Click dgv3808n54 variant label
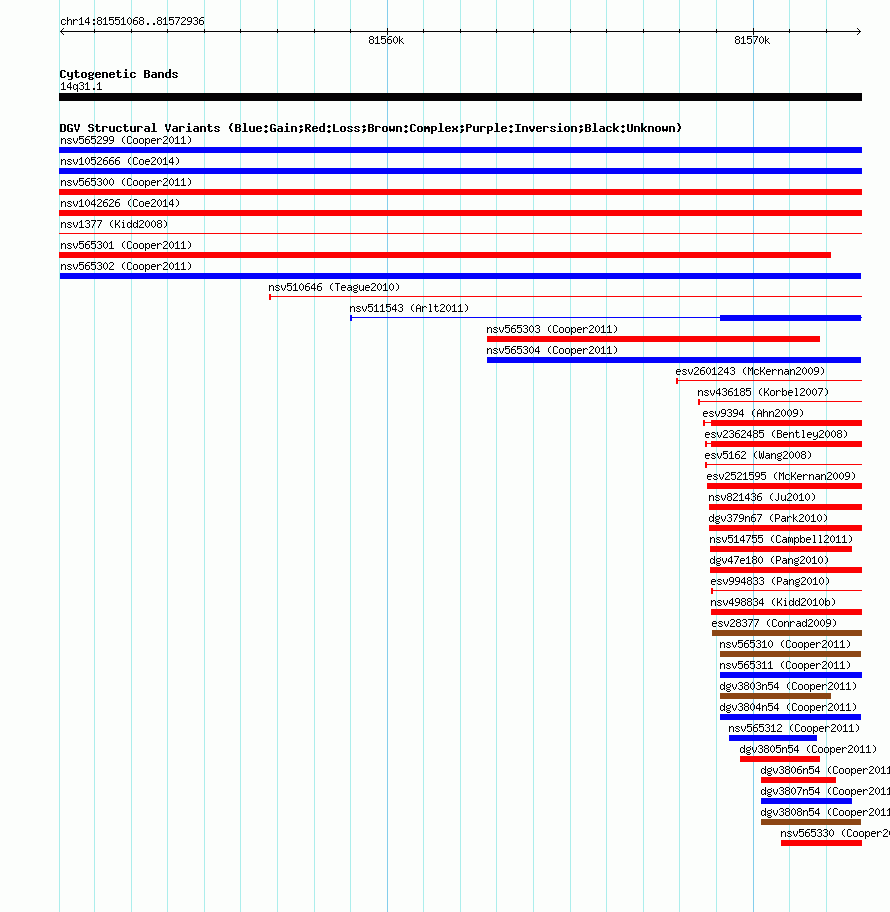The image size is (890, 912). click(825, 812)
